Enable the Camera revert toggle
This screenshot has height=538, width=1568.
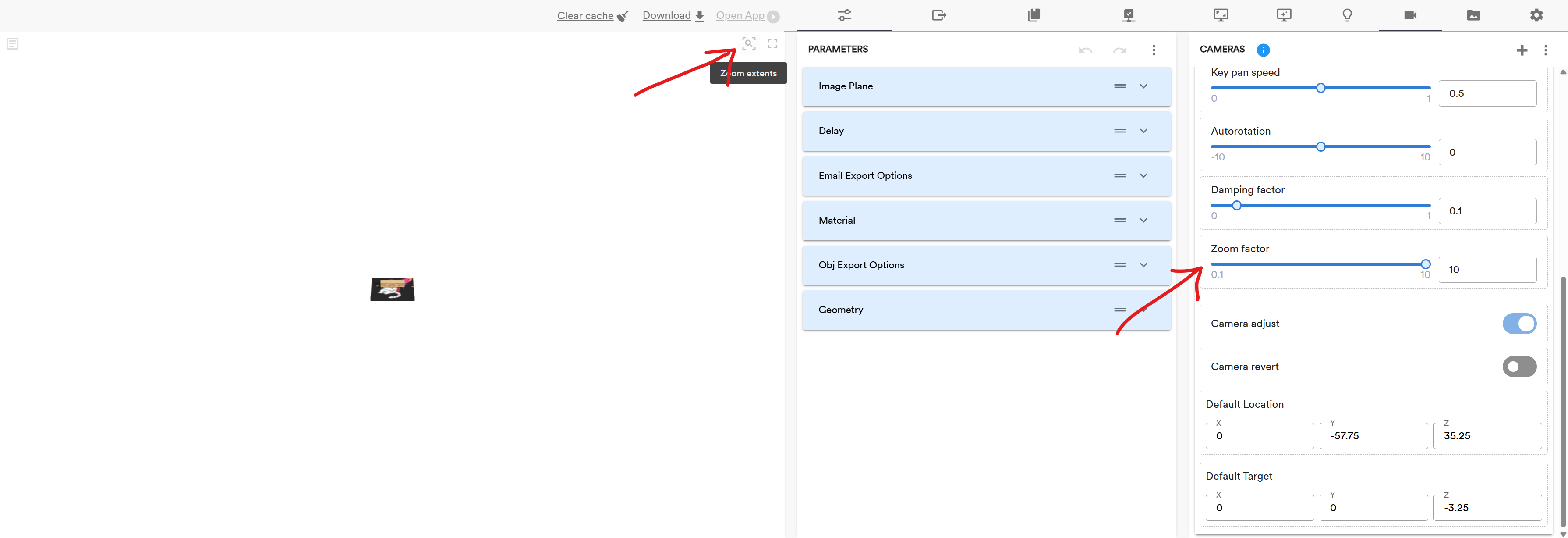[x=1519, y=367]
